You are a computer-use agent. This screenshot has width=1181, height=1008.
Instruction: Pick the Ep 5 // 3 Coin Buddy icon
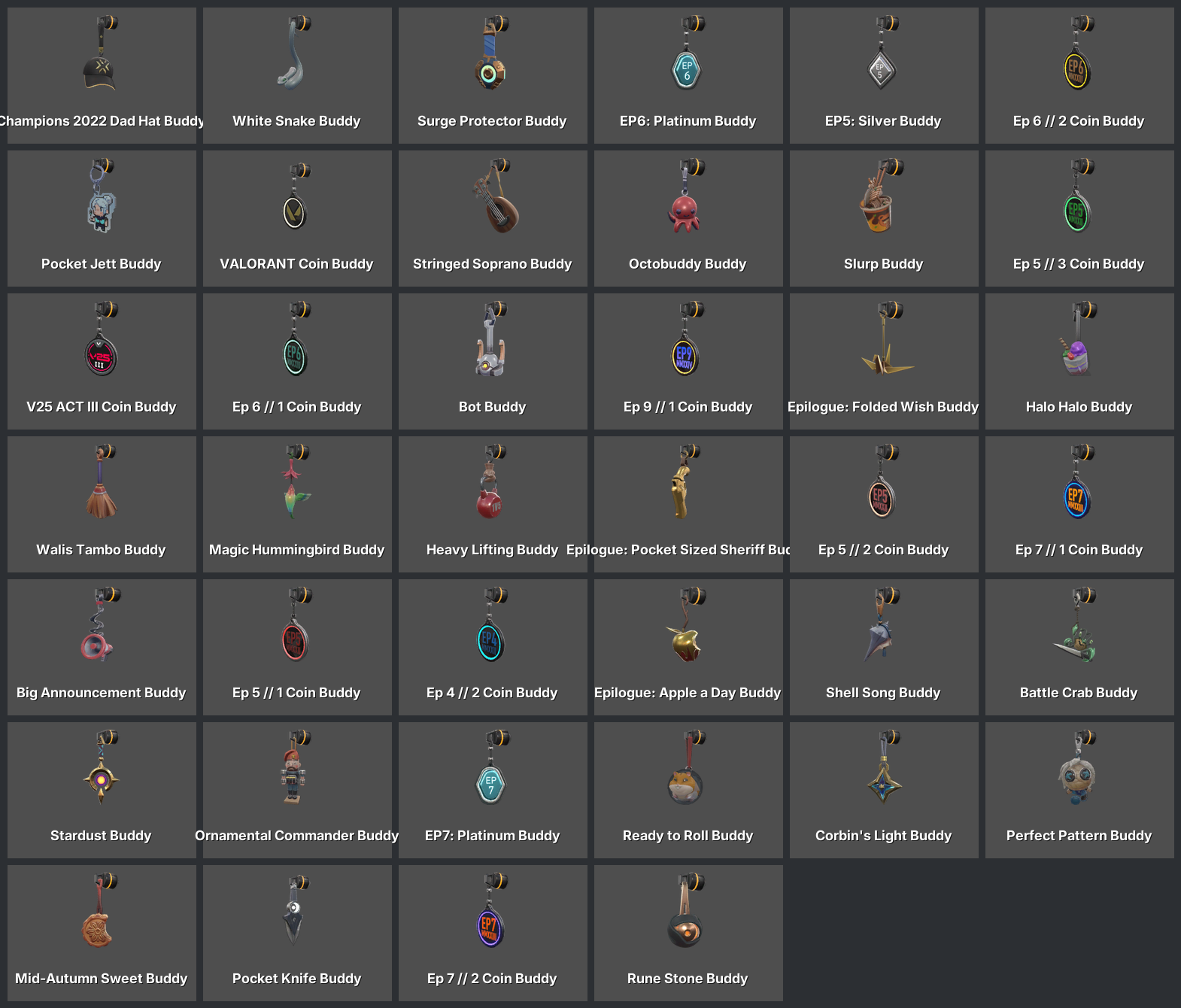pyautogui.click(x=1079, y=196)
